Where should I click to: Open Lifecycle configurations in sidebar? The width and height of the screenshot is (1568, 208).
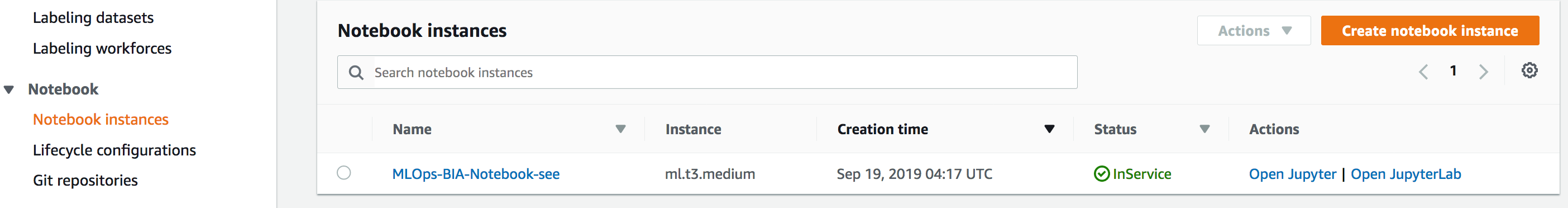click(x=114, y=150)
